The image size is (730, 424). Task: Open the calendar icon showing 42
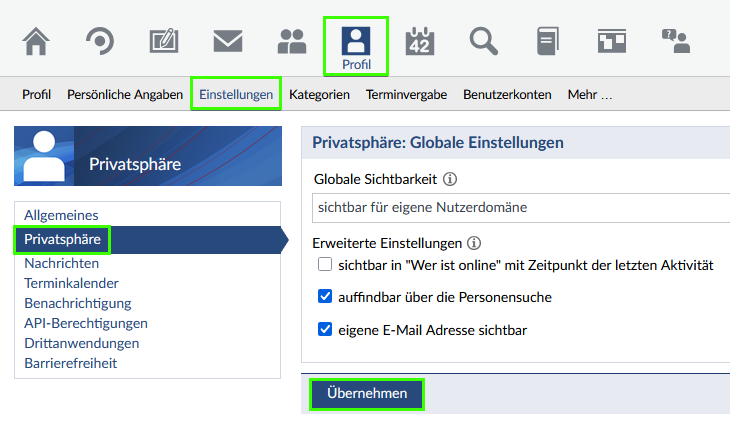click(x=420, y=41)
